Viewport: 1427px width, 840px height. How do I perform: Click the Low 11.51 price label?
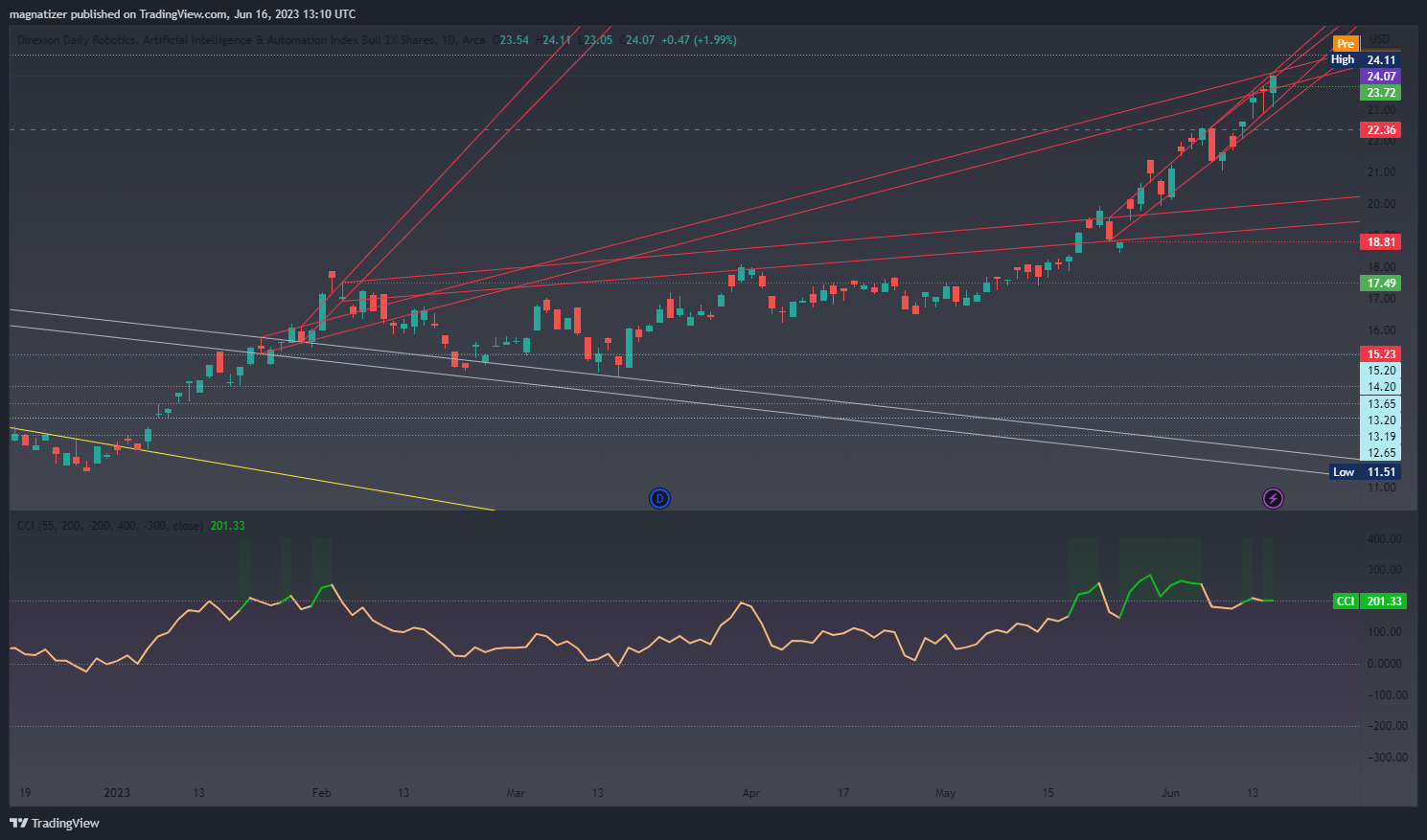1365,472
